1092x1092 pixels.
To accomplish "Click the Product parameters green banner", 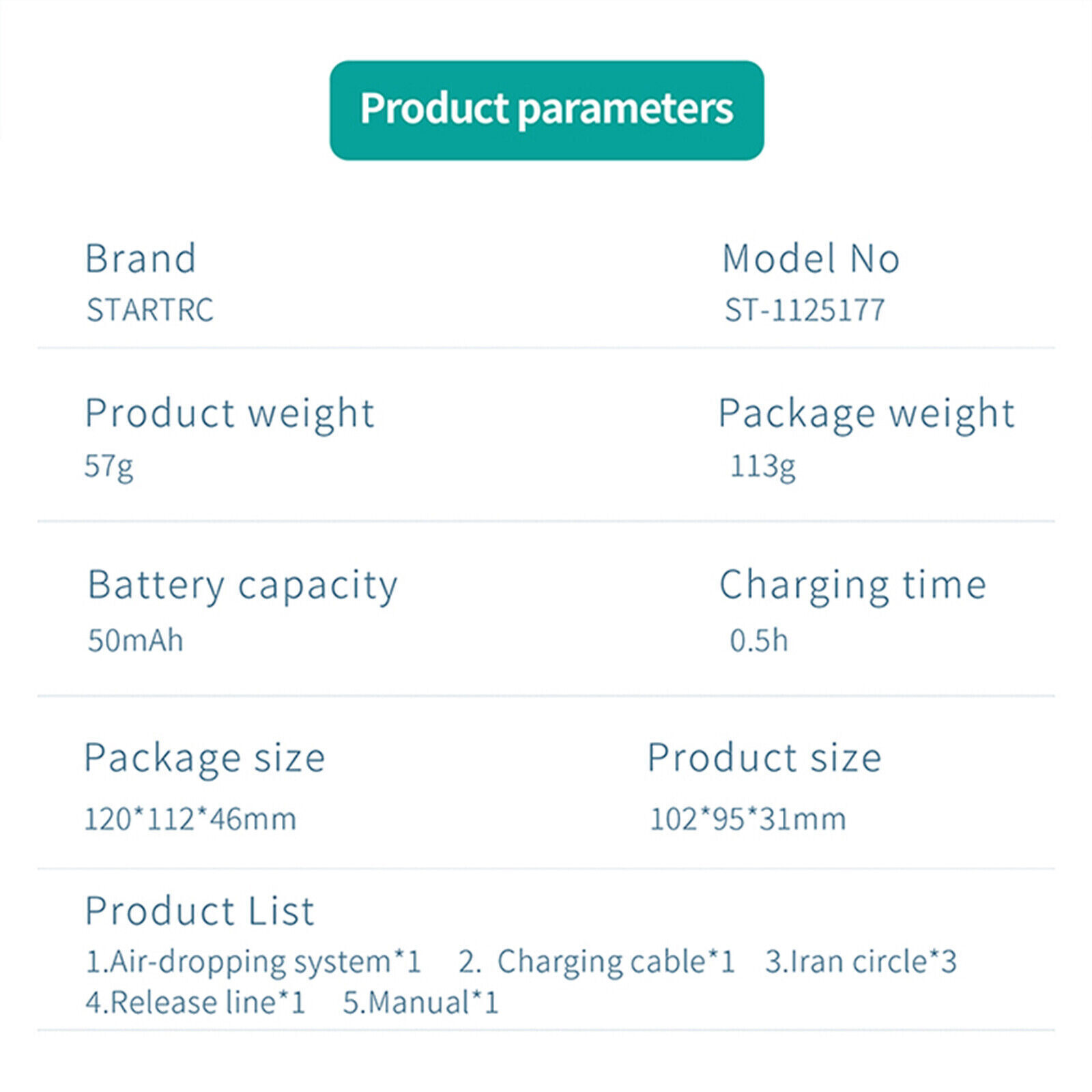I will (547, 110).
